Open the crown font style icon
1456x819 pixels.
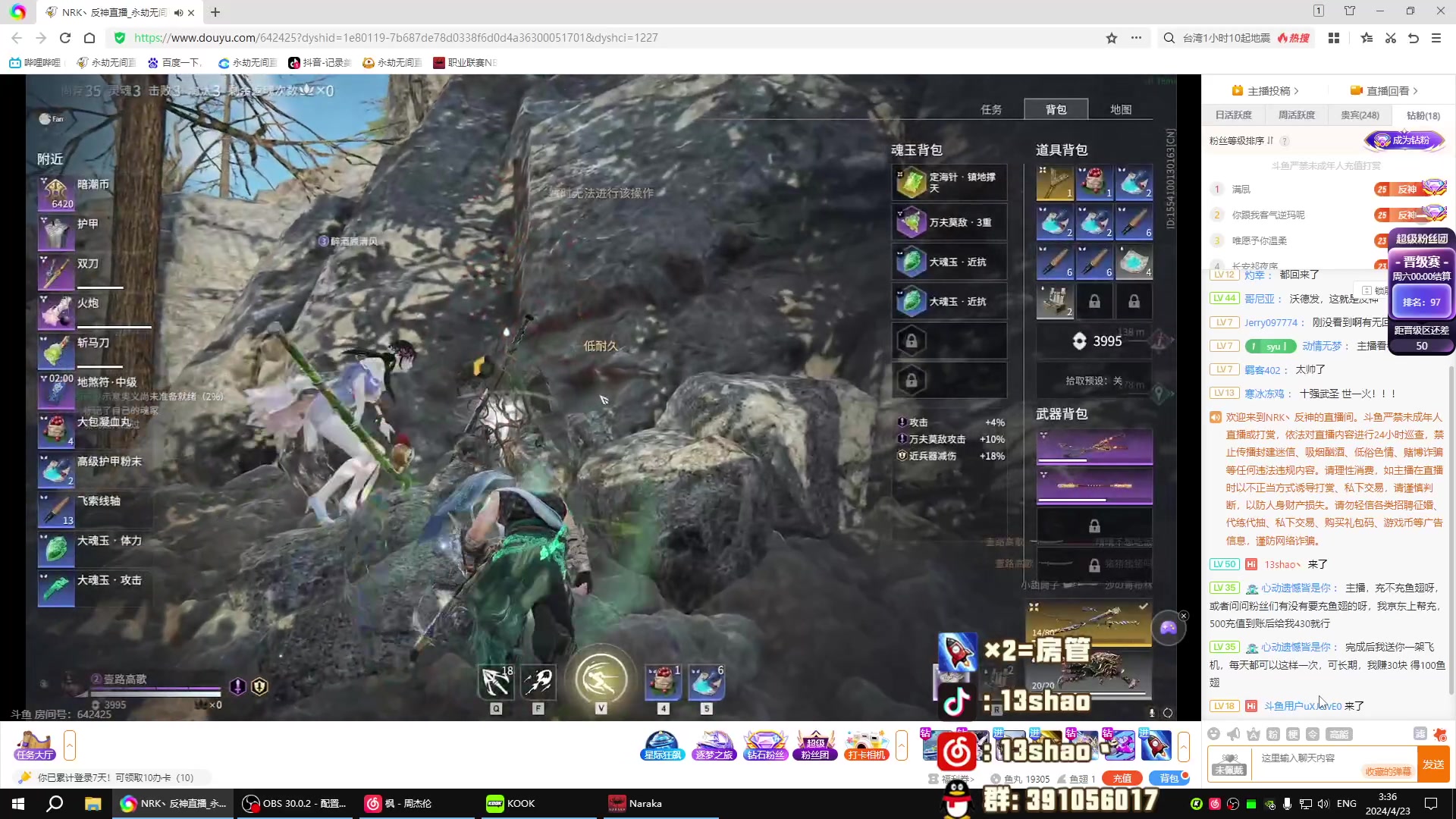(x=1254, y=733)
